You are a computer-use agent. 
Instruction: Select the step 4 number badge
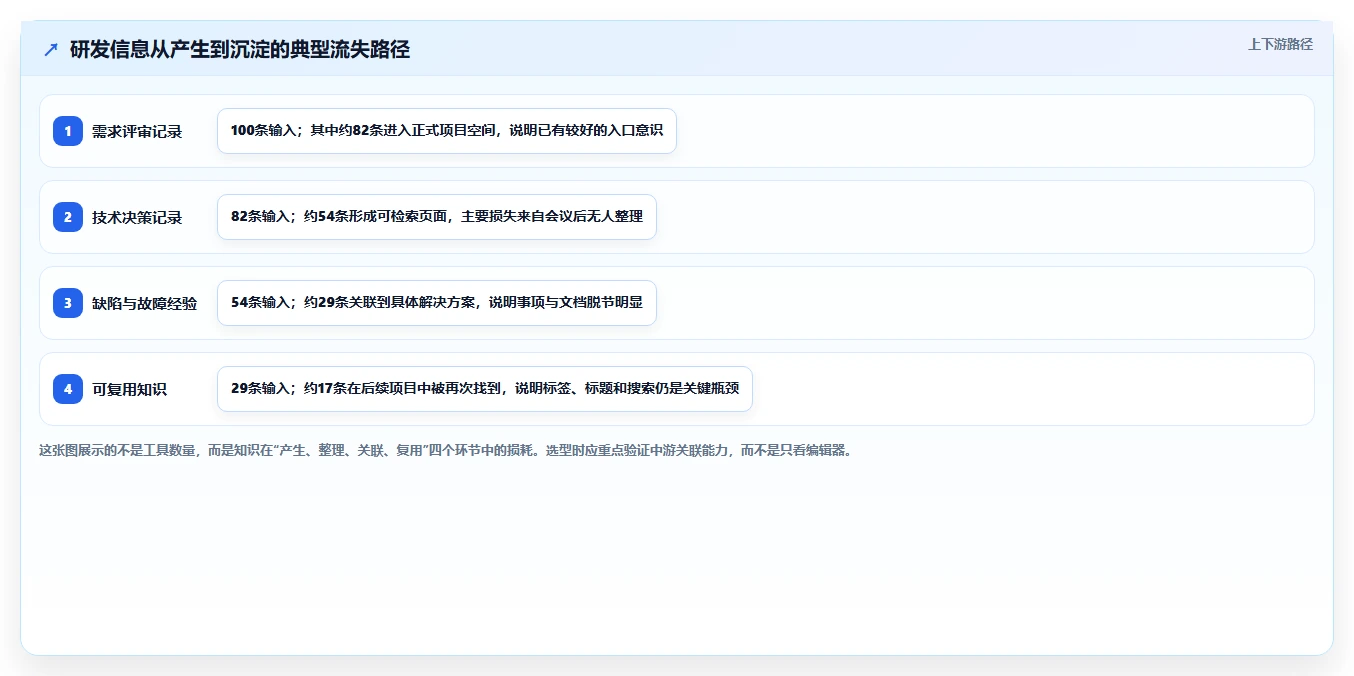click(68, 389)
